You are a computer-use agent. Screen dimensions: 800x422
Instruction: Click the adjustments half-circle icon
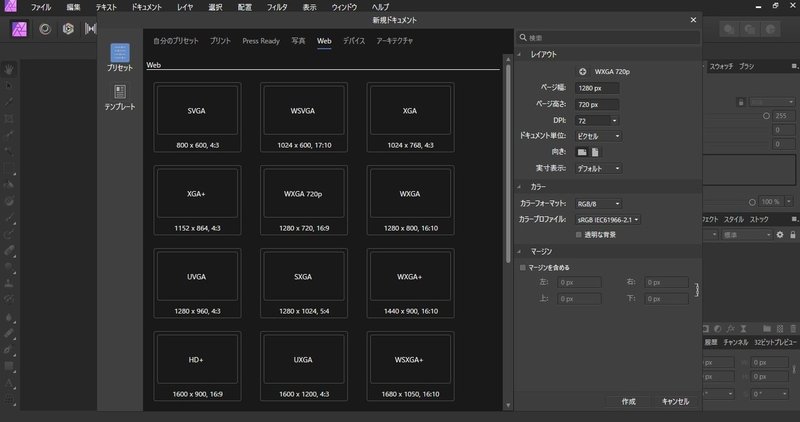[718, 329]
